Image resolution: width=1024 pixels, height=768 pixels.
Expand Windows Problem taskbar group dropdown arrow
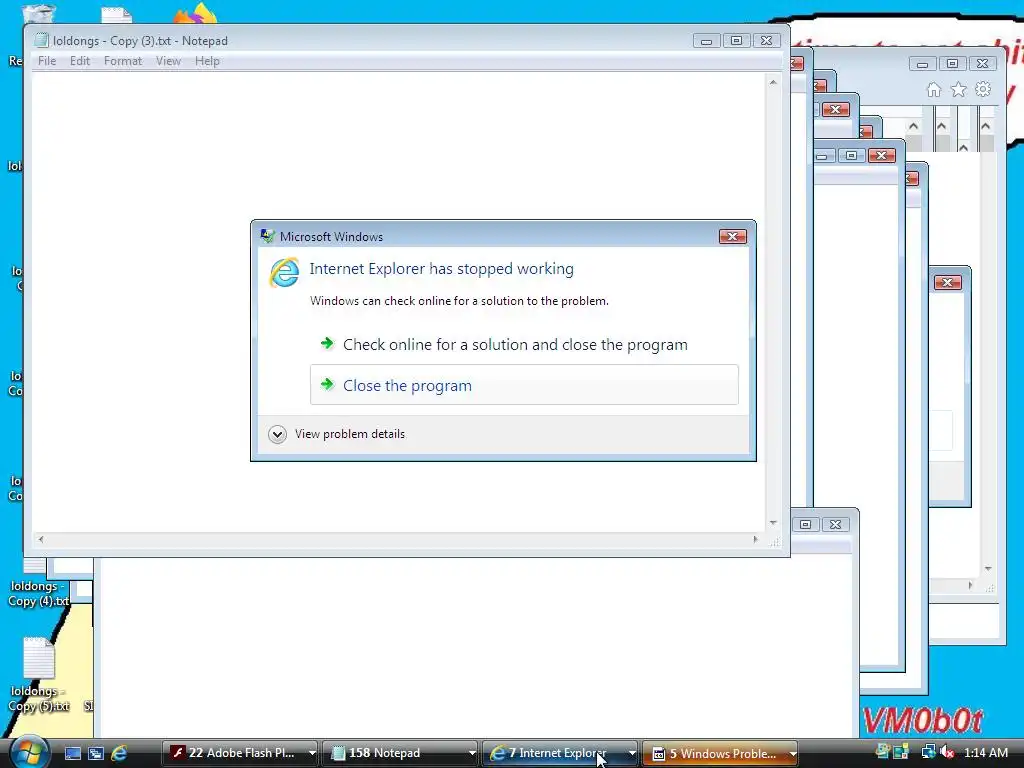[792, 753]
